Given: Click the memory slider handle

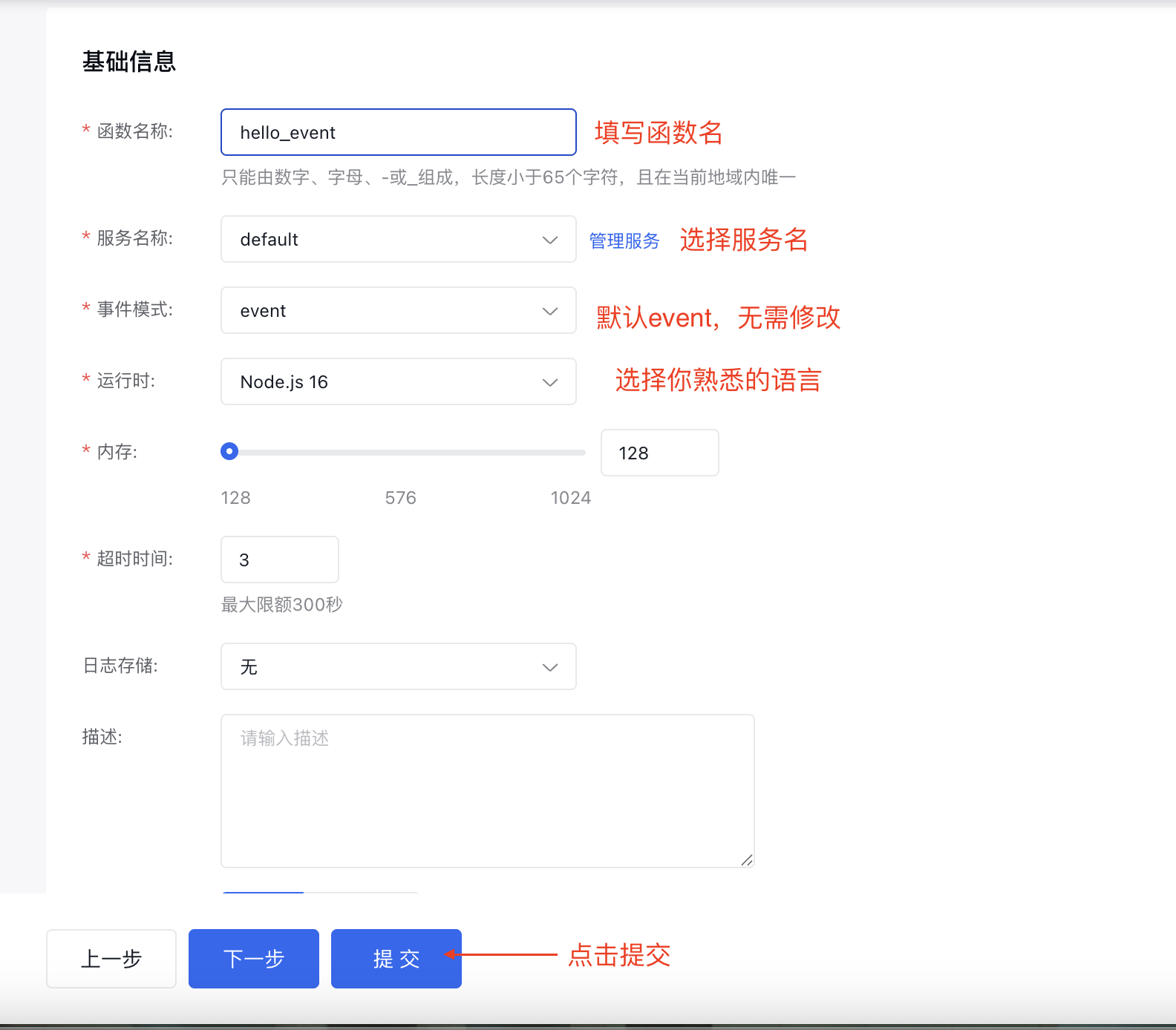Looking at the screenshot, I should pos(229,451).
